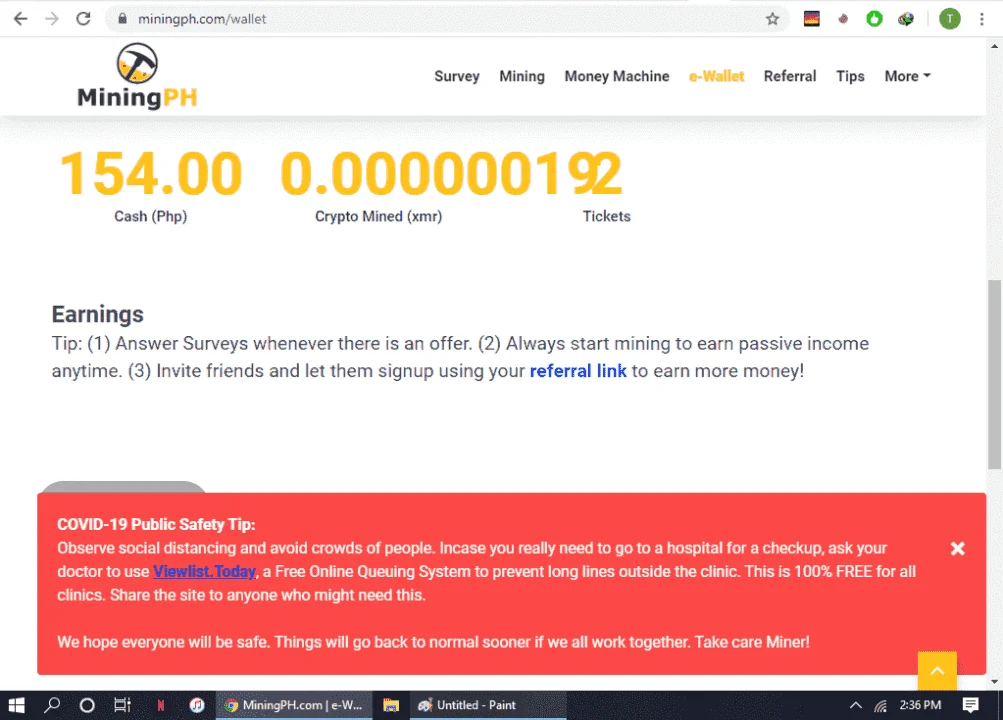The image size is (1003, 720).
Task: Open Chrome three-dot menu
Action: [x=981, y=19]
